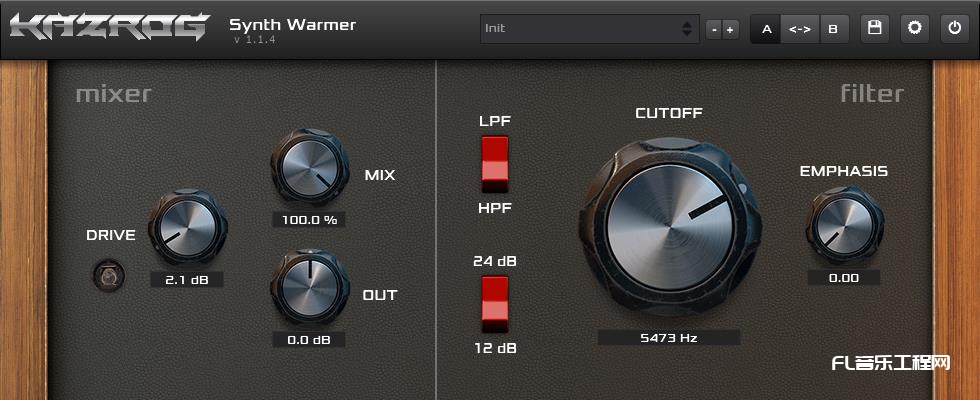Click the 0.00 emphasis value field
The width and height of the screenshot is (980, 400).
coord(844,278)
